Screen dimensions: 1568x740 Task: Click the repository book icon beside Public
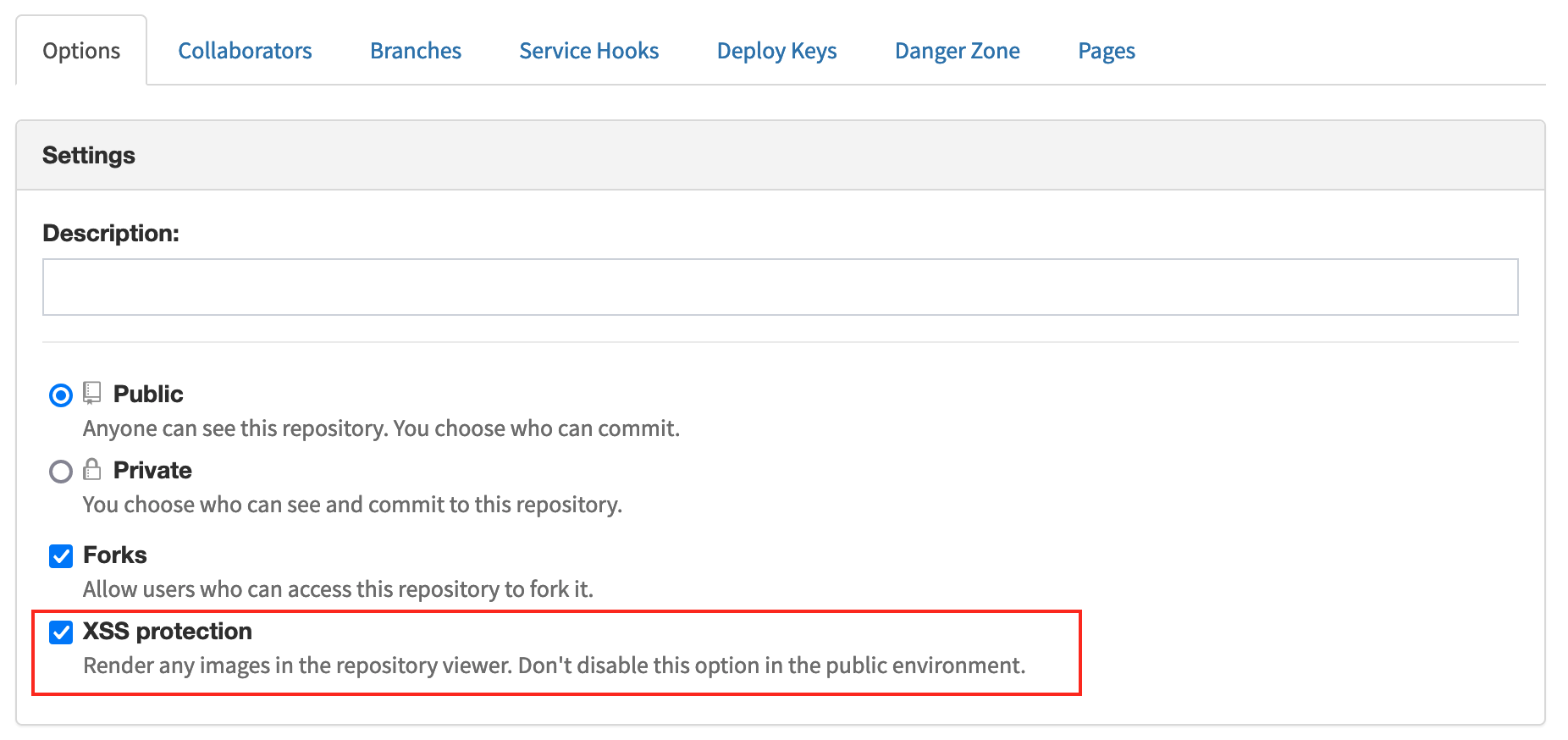[92, 393]
